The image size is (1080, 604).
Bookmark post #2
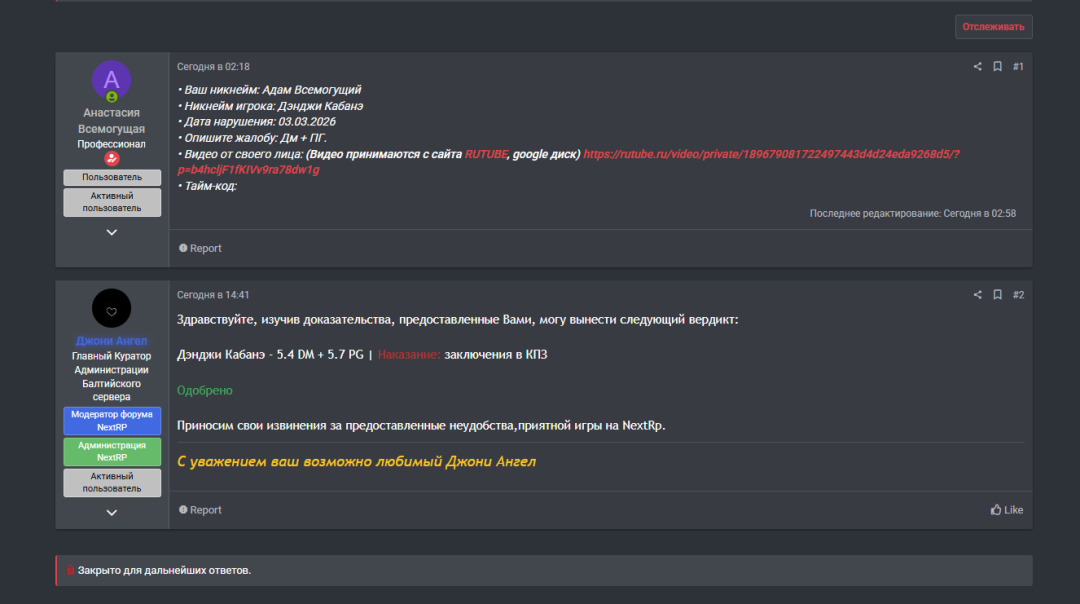997,295
